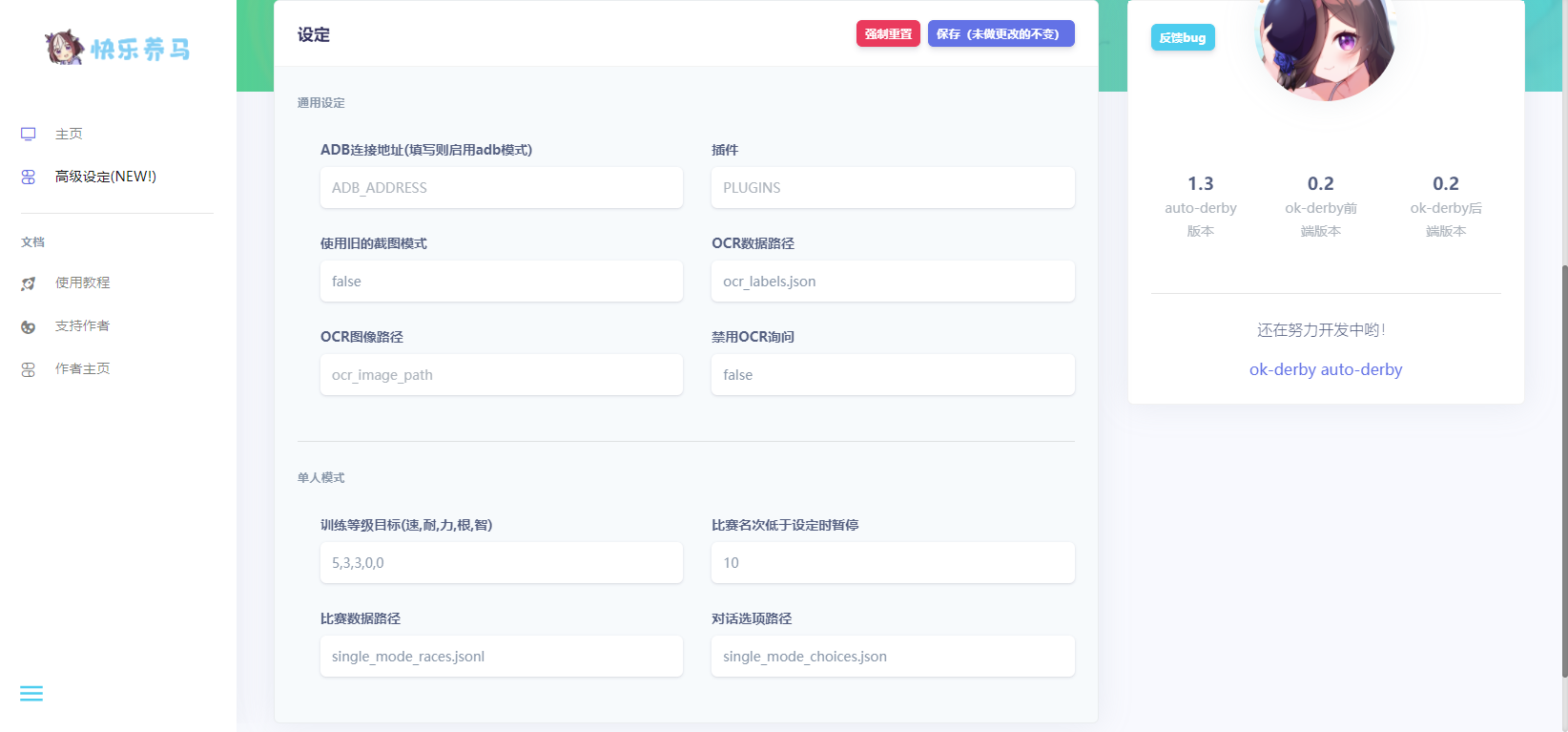Viewport: 1568px width, 732px height.
Task: Click the ok-derby前端版本 label
Action: (1321, 220)
